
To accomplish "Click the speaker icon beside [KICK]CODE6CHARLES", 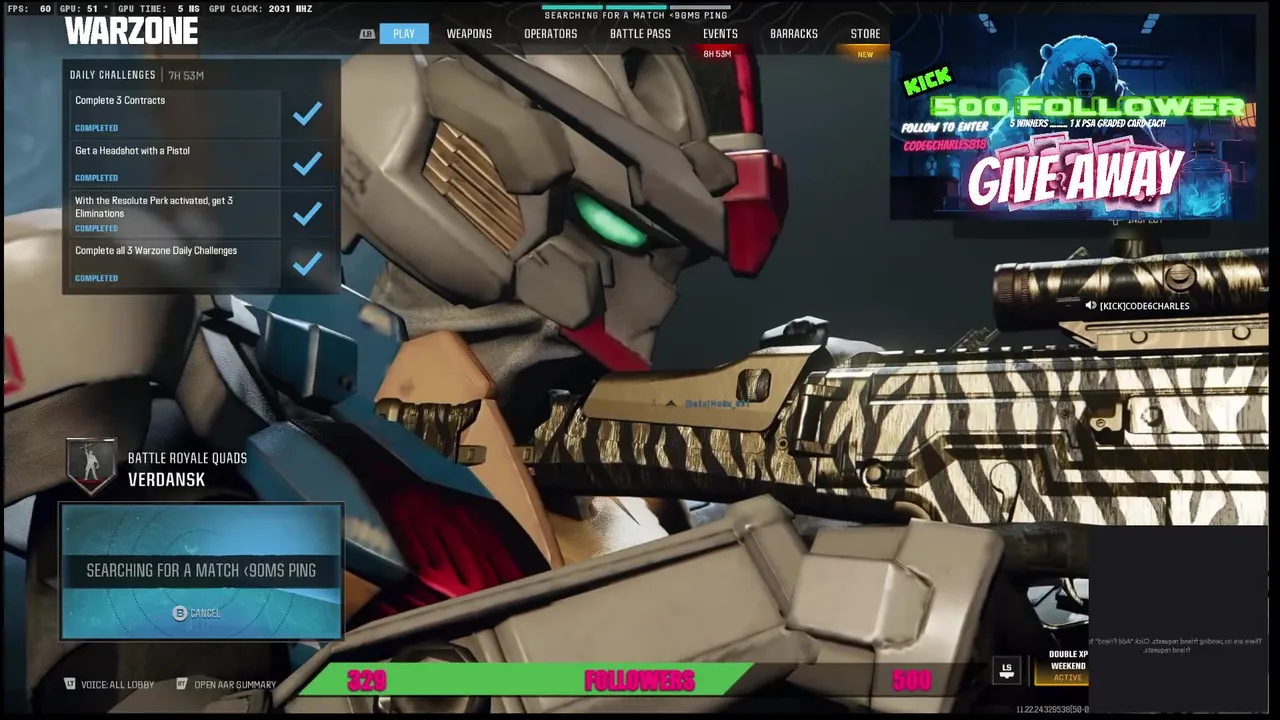I will [1091, 306].
